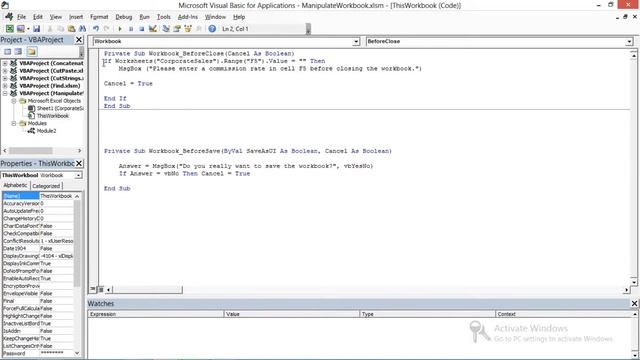Close the Properties - ThisWorkbook panel
The image size is (640, 360).
(79, 163)
